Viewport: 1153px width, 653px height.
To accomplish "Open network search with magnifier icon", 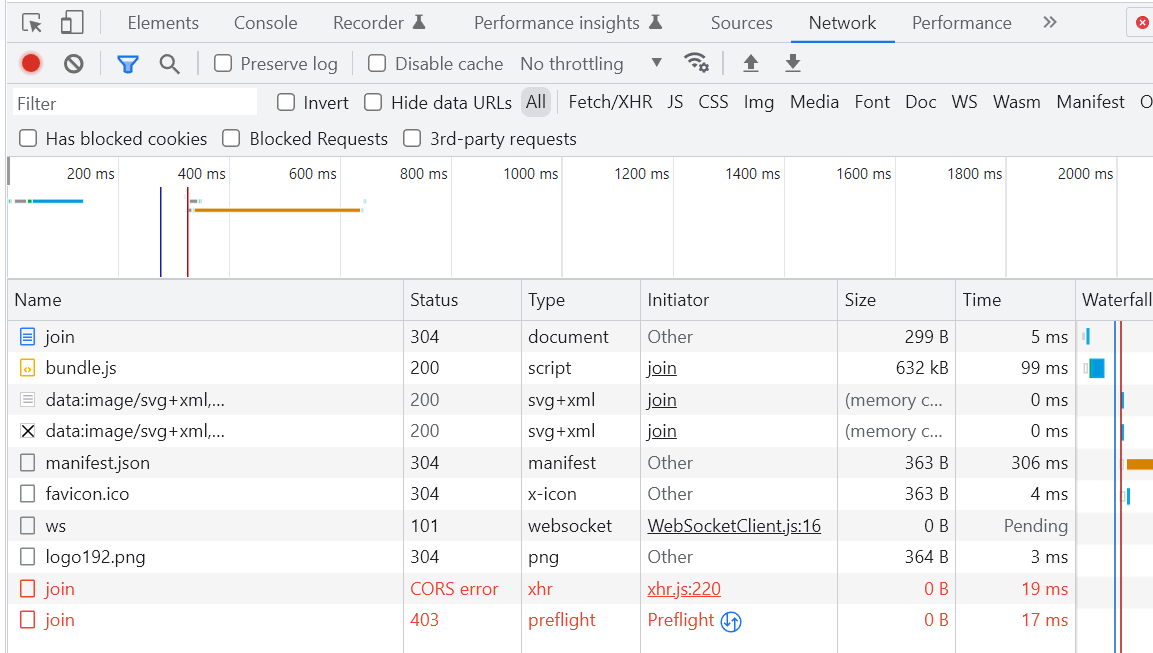I will [170, 64].
